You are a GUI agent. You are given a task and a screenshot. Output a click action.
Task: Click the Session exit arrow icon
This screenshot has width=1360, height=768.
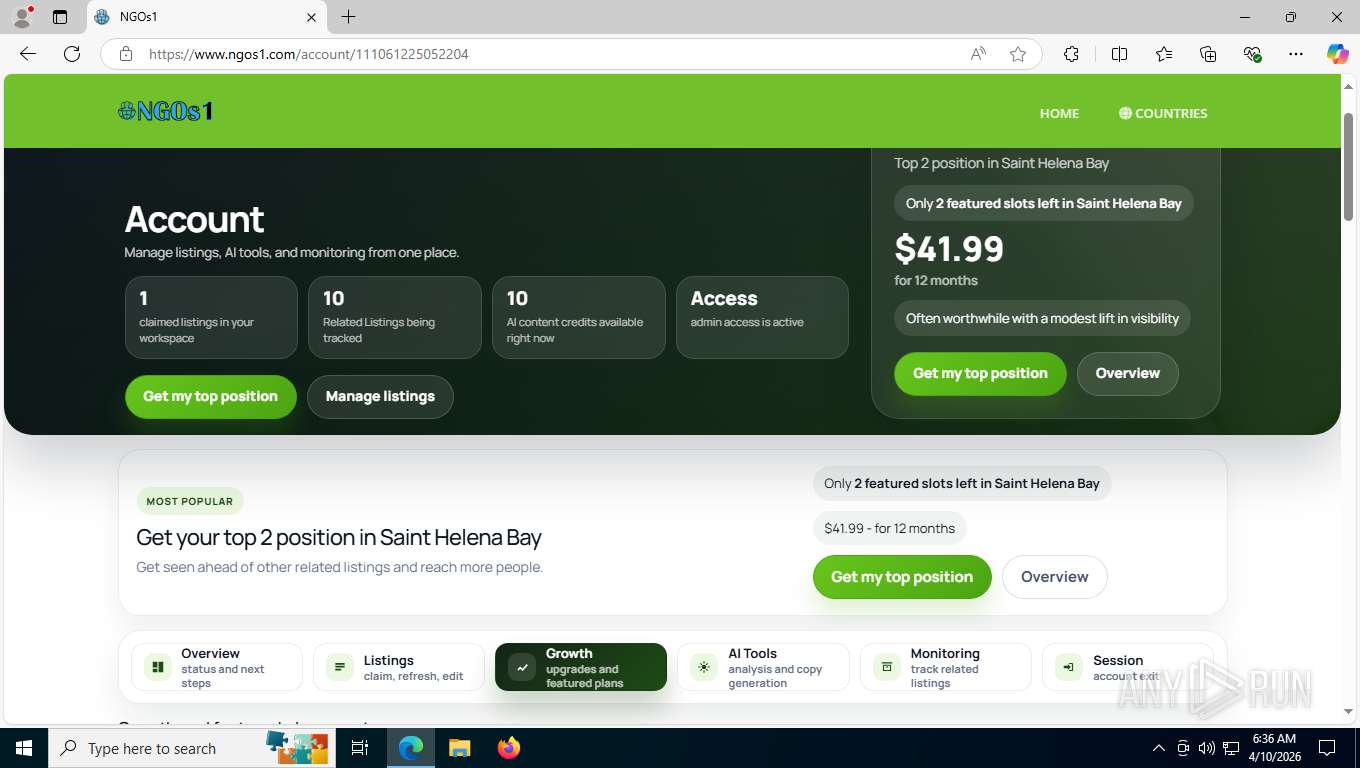pos(1069,667)
